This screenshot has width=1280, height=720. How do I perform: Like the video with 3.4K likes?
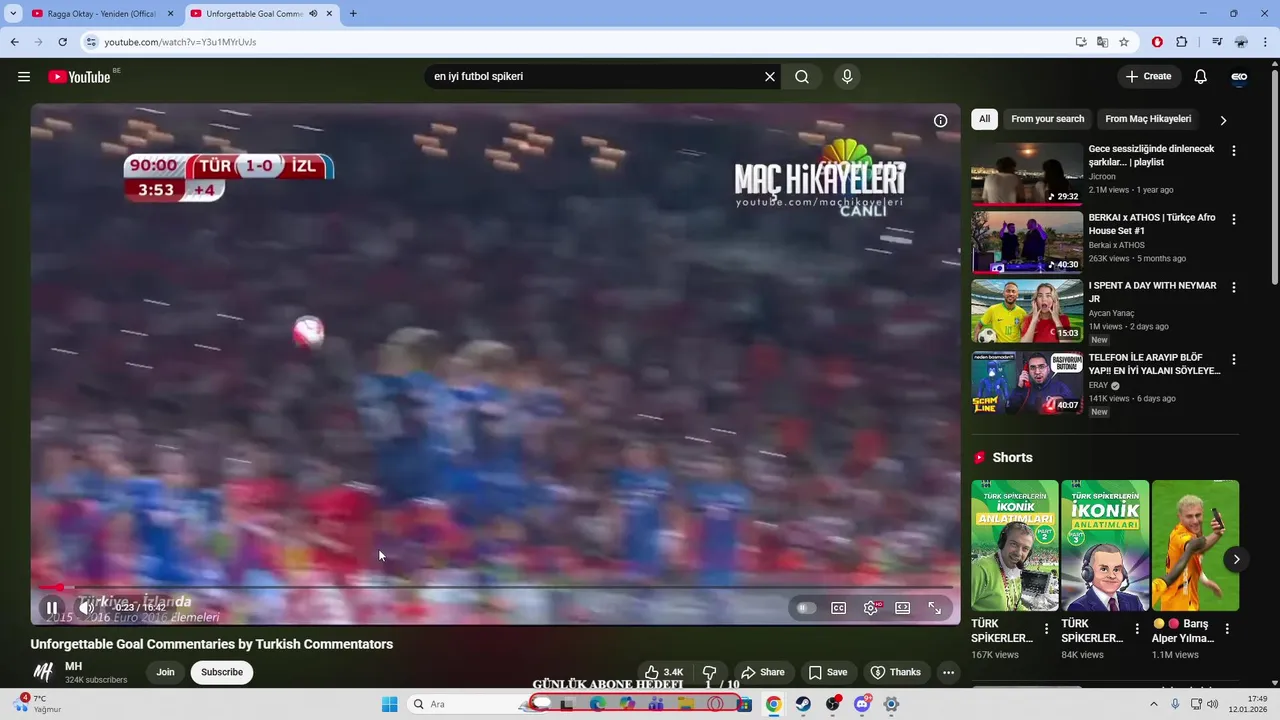point(663,673)
